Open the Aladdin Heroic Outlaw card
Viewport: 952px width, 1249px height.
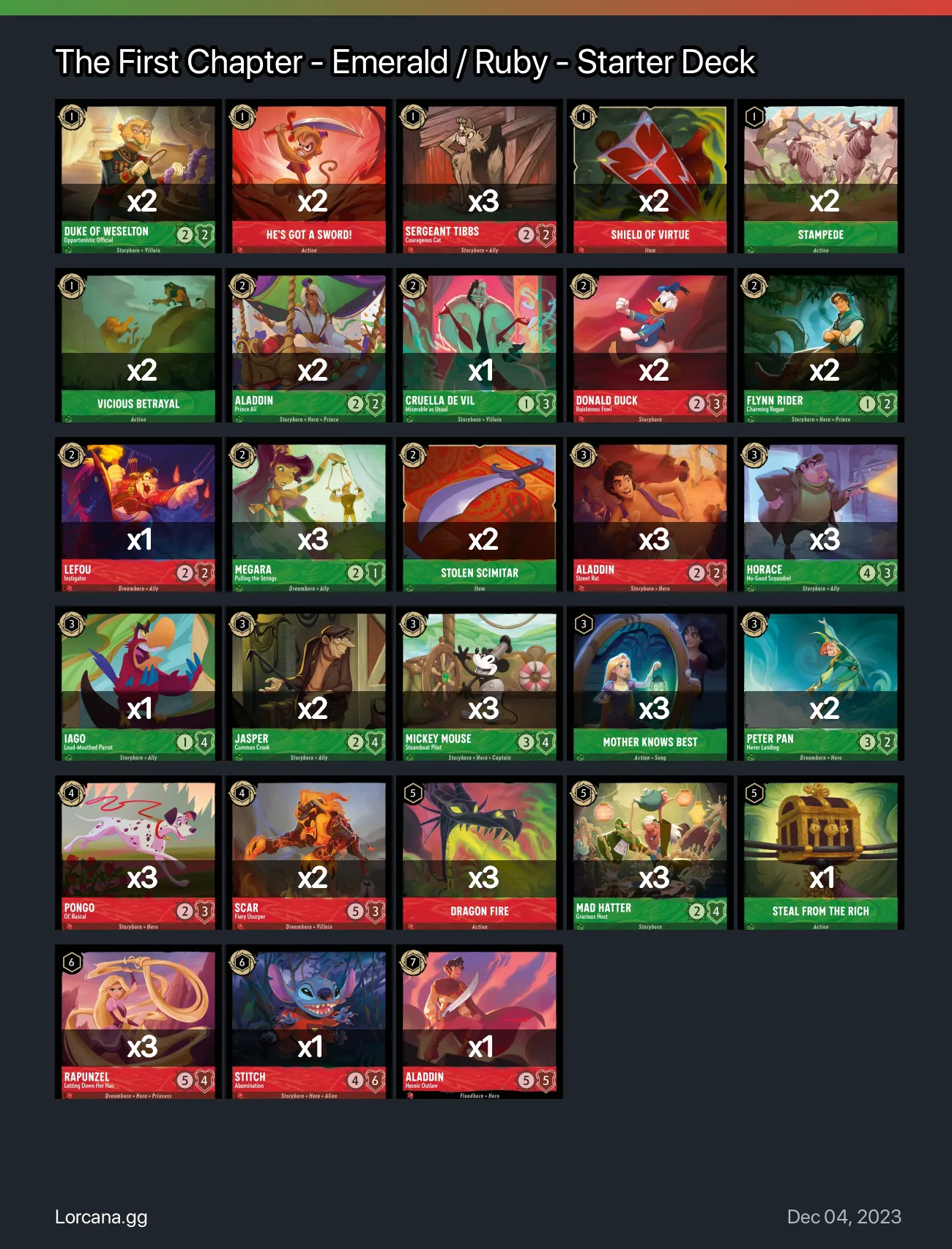pos(480,1022)
